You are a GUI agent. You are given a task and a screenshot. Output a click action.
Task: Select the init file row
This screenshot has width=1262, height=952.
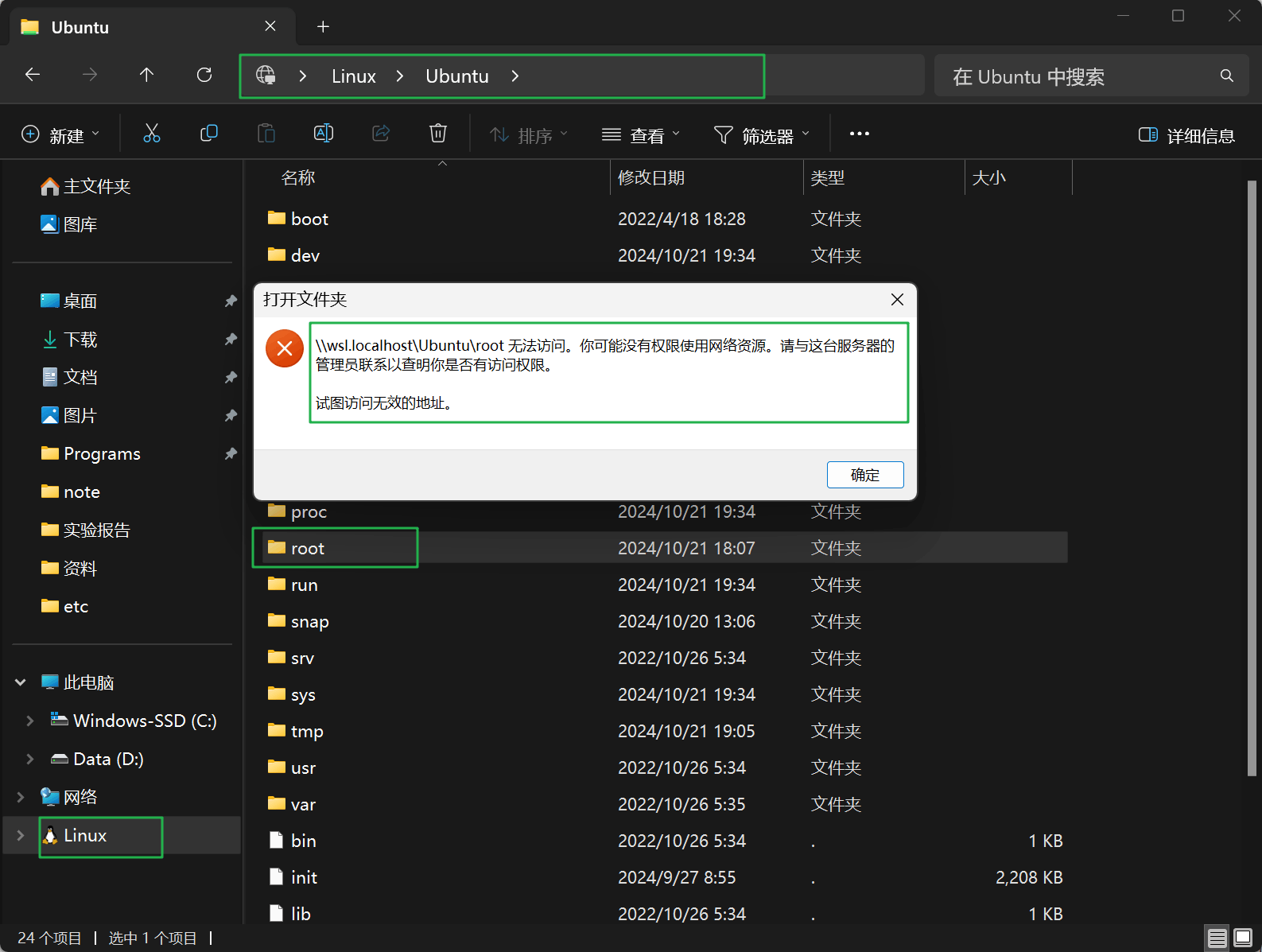click(665, 877)
